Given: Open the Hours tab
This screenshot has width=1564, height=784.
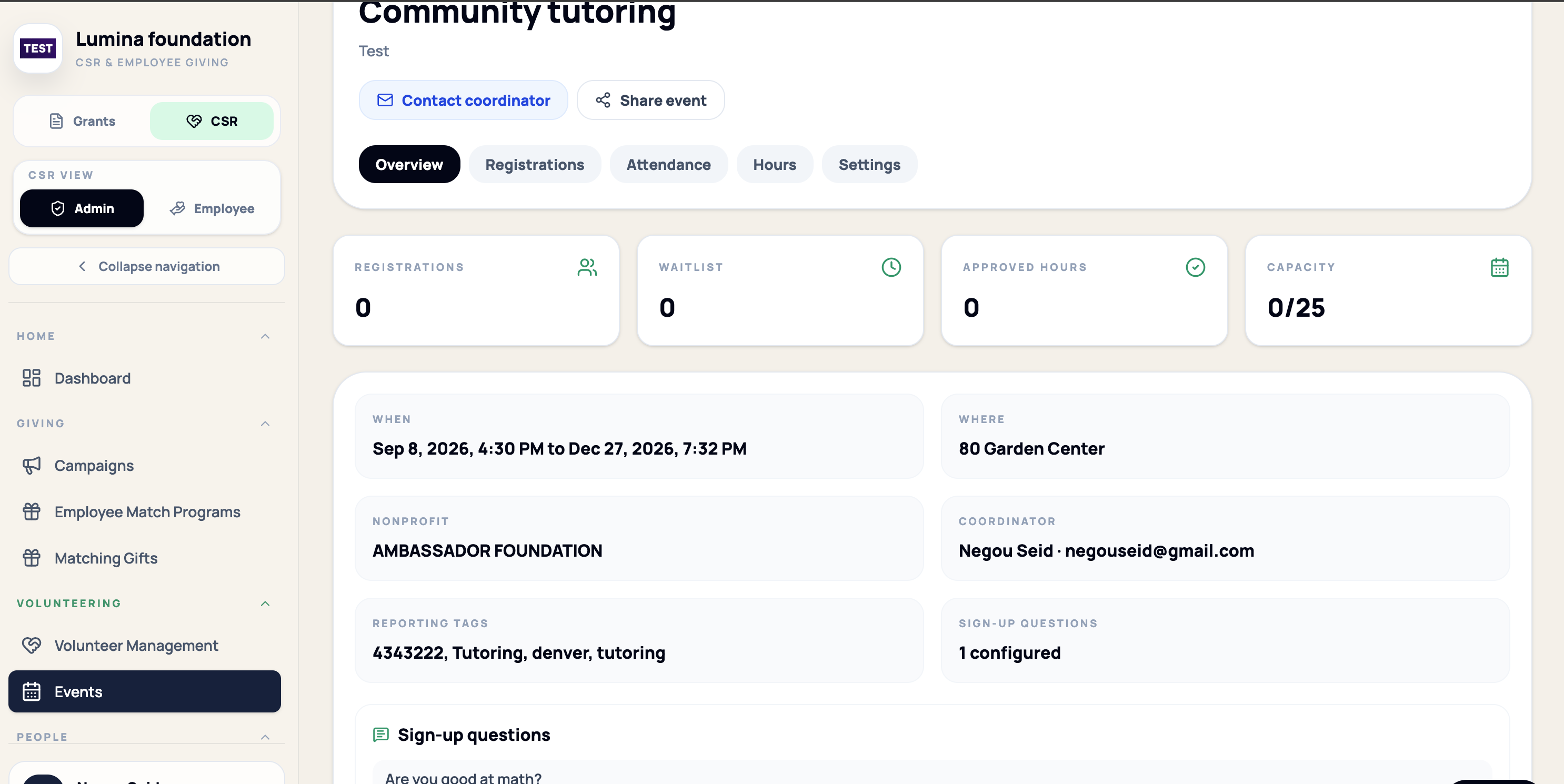Looking at the screenshot, I should [x=775, y=164].
